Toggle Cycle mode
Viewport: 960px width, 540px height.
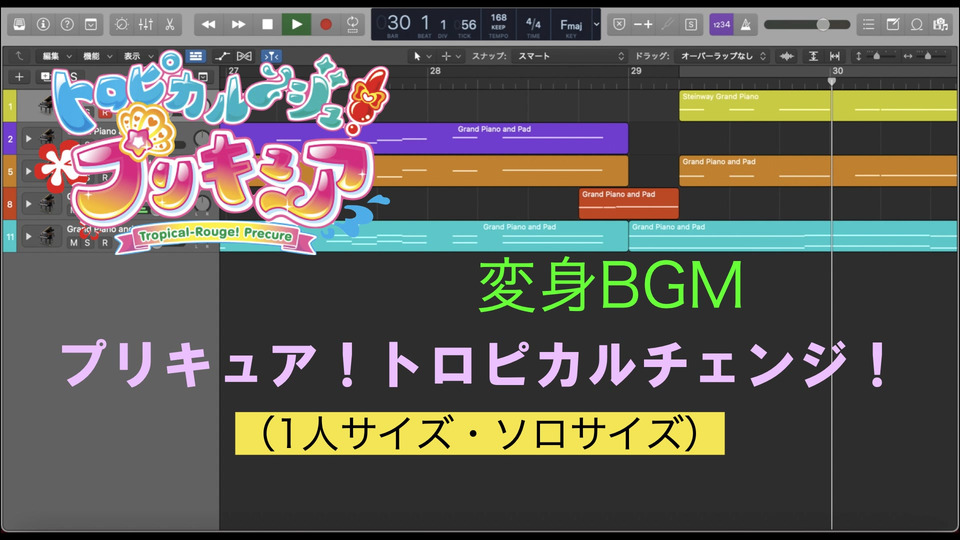tap(353, 24)
